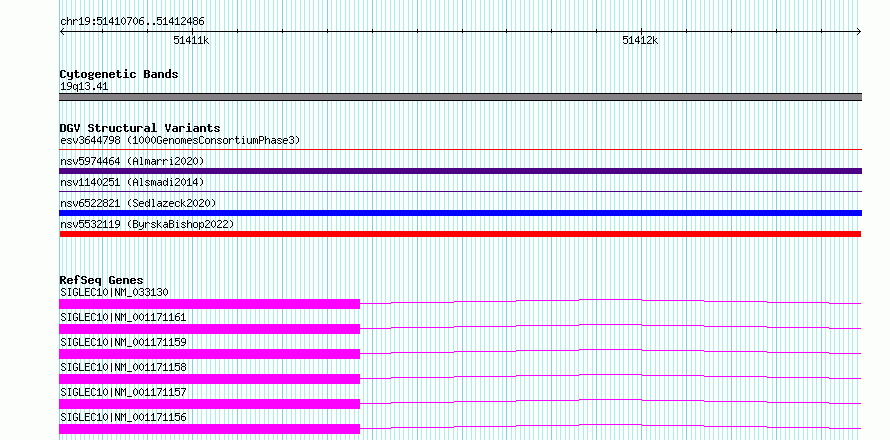The height and width of the screenshot is (440, 890).
Task: Select the Cytogenetic Bands track heading
Action: [119, 74]
